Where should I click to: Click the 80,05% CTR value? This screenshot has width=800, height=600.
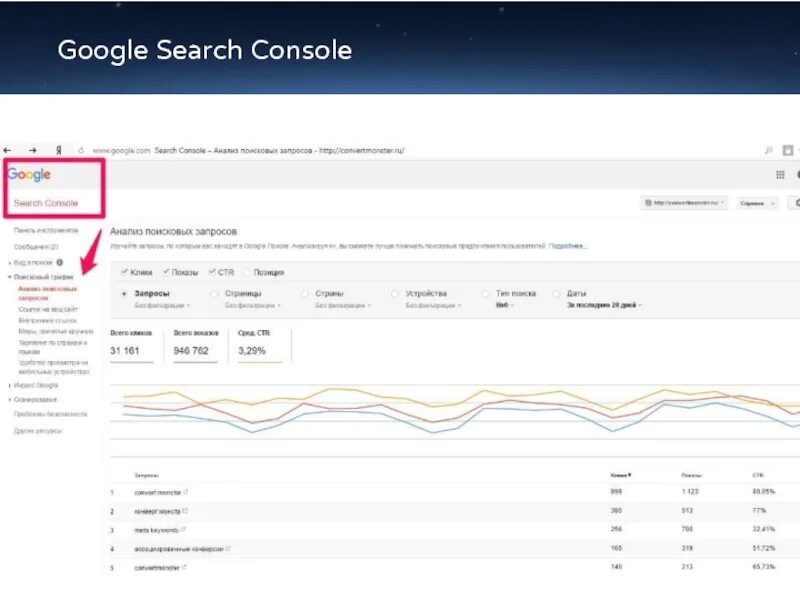pyautogui.click(x=763, y=491)
